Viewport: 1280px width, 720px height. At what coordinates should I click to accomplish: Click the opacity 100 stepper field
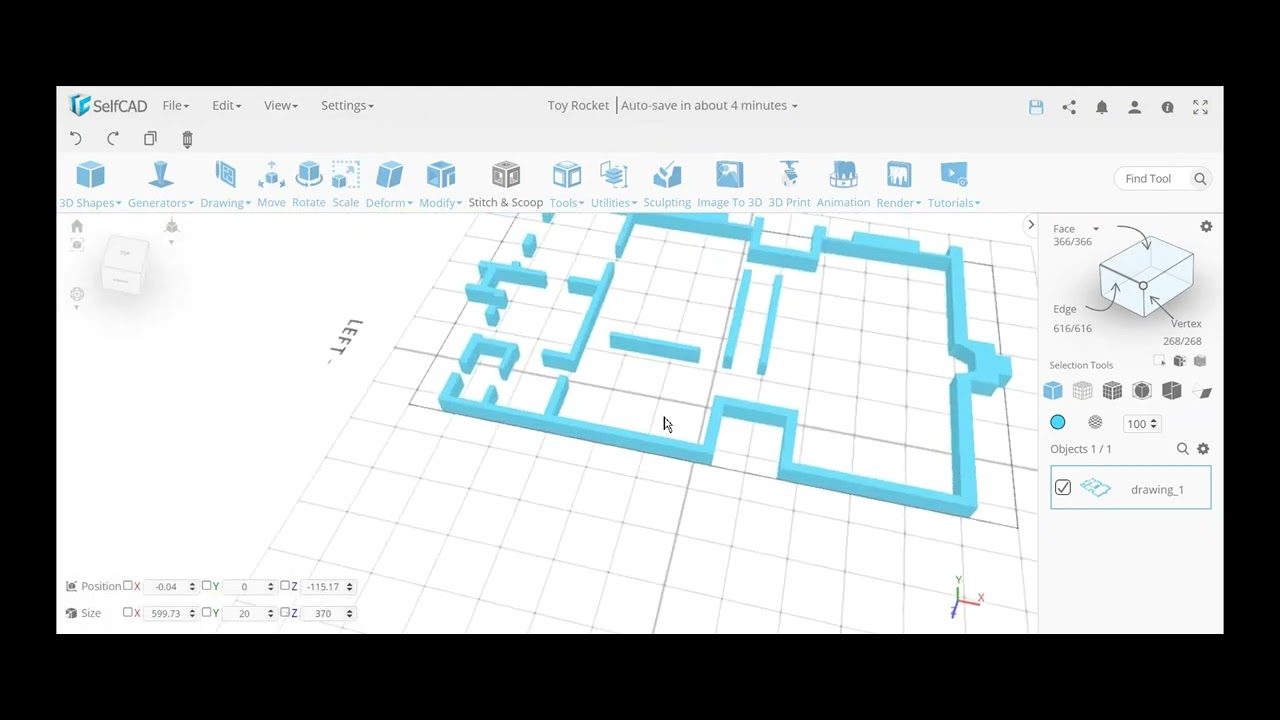[1142, 424]
